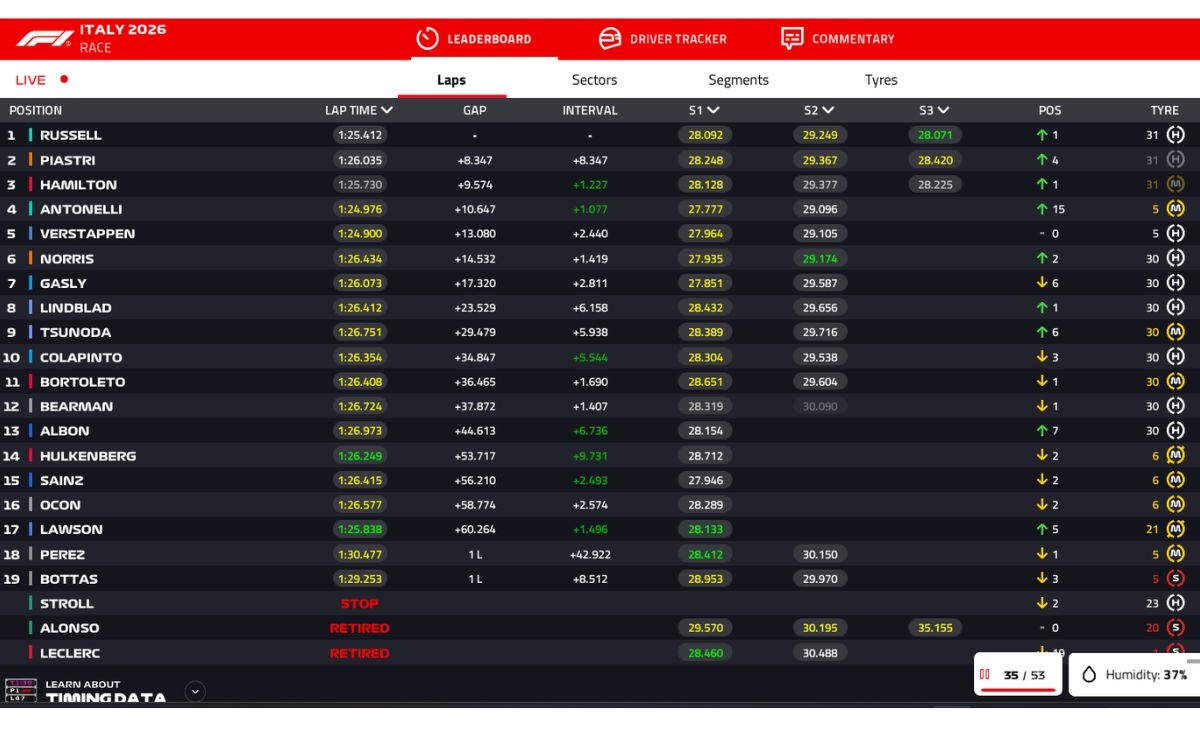Switch to the Segments tab
Viewport: 1200px width, 729px height.
[x=738, y=80]
